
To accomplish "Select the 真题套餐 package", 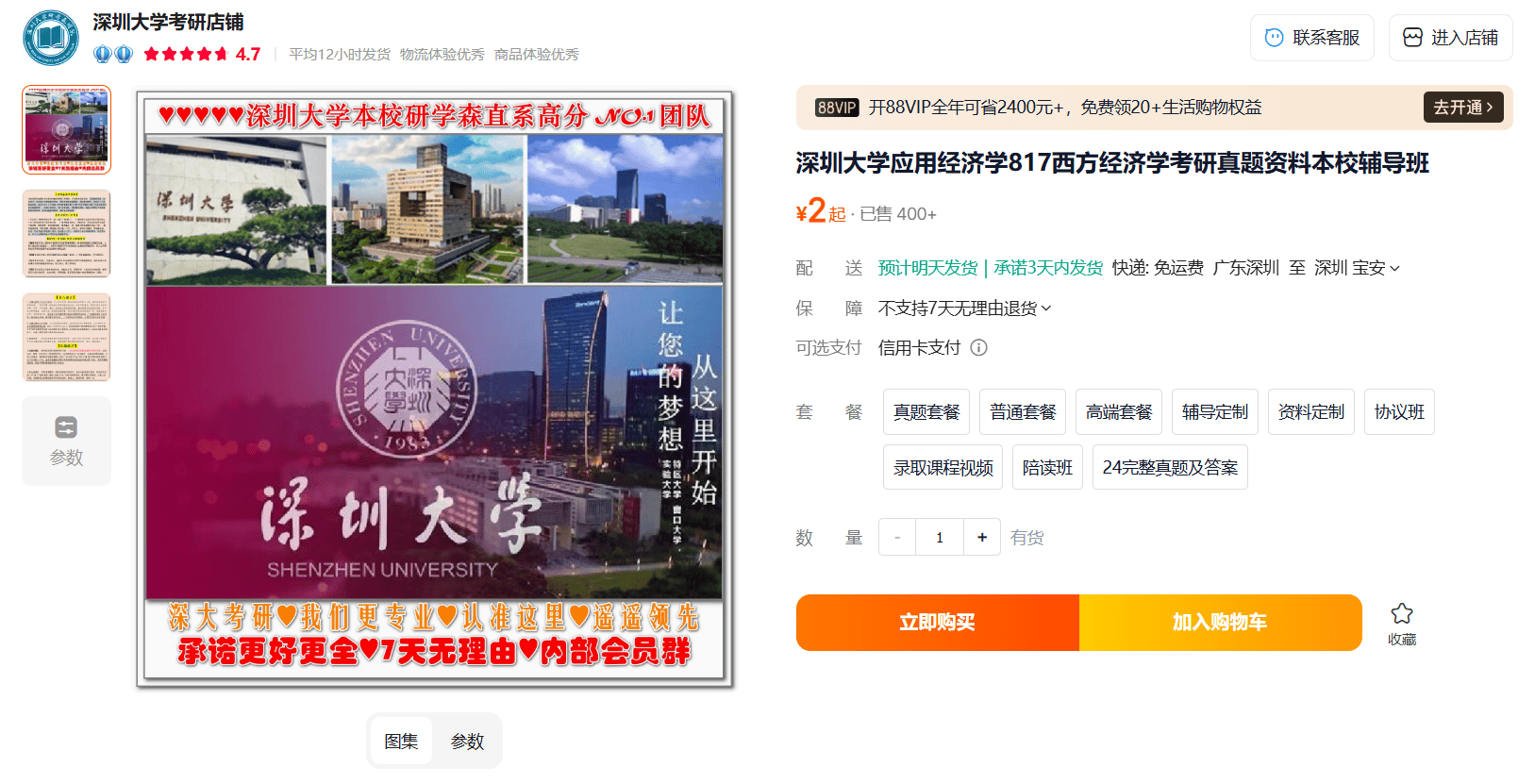I will [x=926, y=412].
